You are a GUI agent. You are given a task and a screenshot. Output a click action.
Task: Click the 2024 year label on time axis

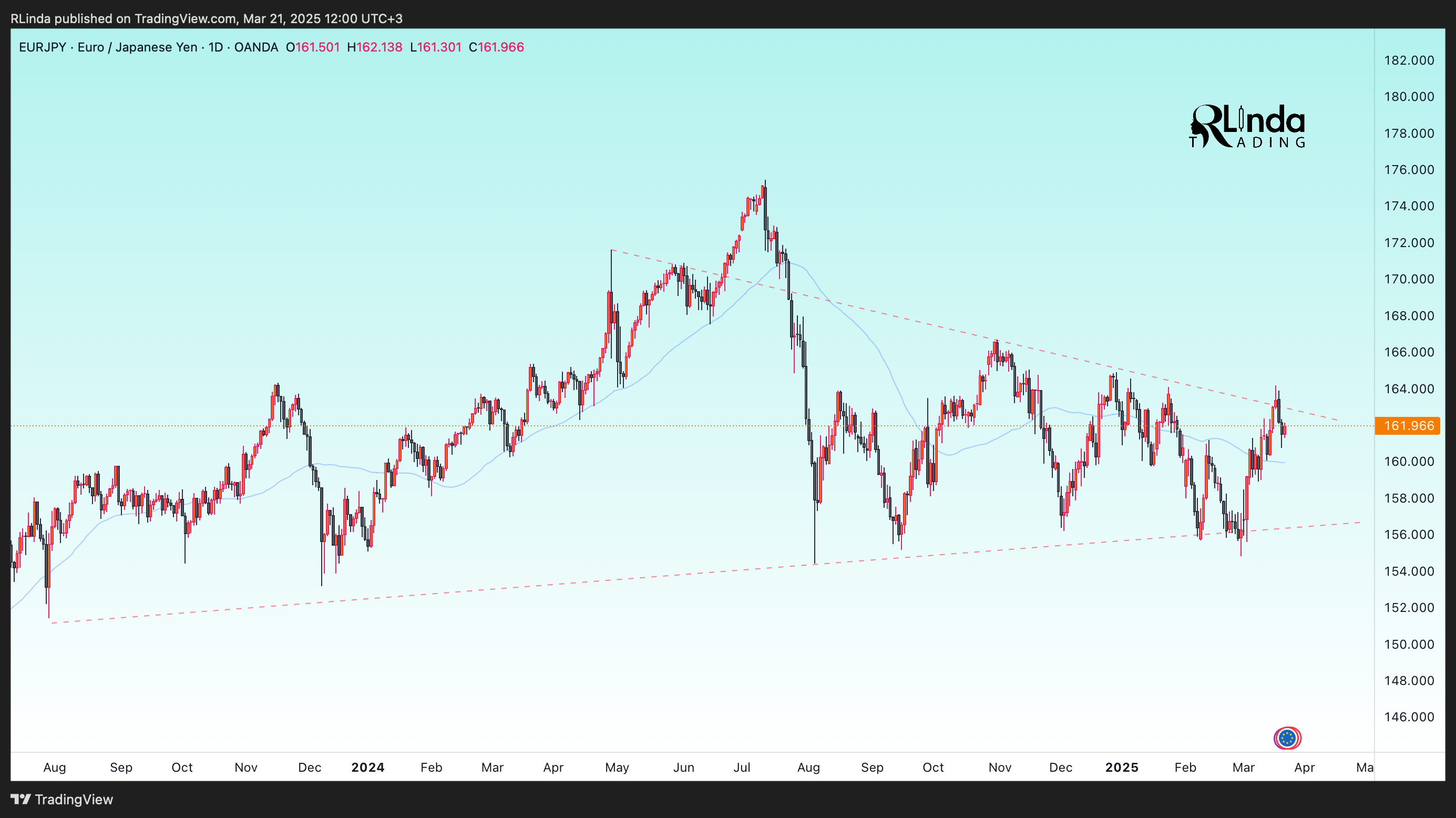367,767
